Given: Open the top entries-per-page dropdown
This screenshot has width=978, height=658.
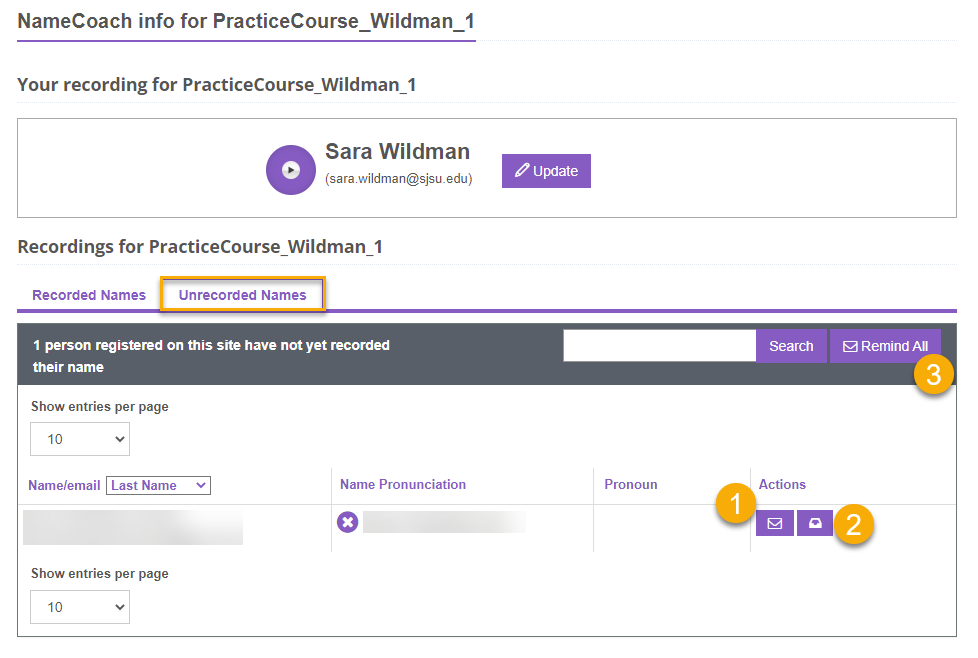Looking at the screenshot, I should pos(79,438).
